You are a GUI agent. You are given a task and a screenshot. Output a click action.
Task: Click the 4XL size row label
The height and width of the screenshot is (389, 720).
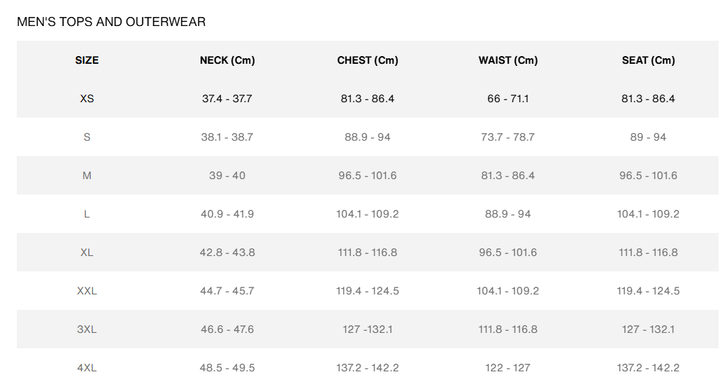(87, 368)
